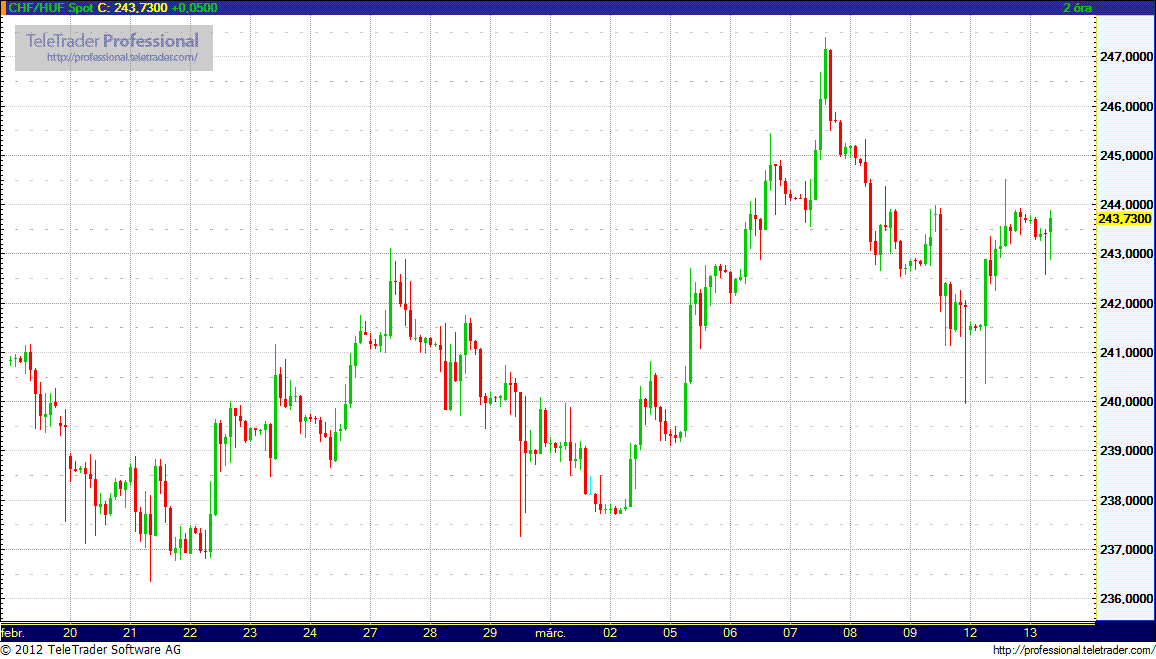1156x659 pixels.
Task: Select date label 27 on time axis
Action: 369,633
